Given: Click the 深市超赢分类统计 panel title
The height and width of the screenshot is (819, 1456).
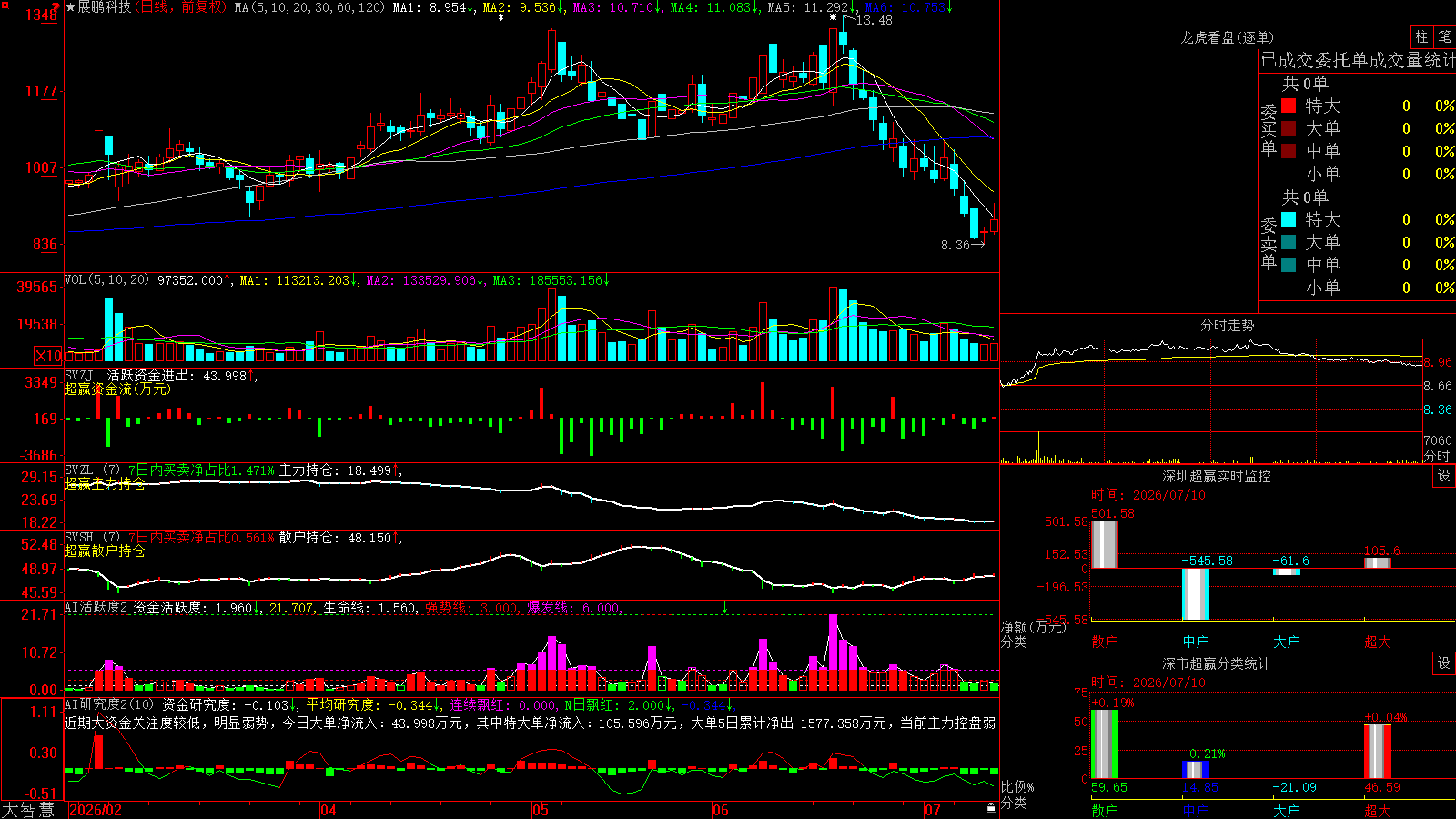Looking at the screenshot, I should click(x=1217, y=663).
